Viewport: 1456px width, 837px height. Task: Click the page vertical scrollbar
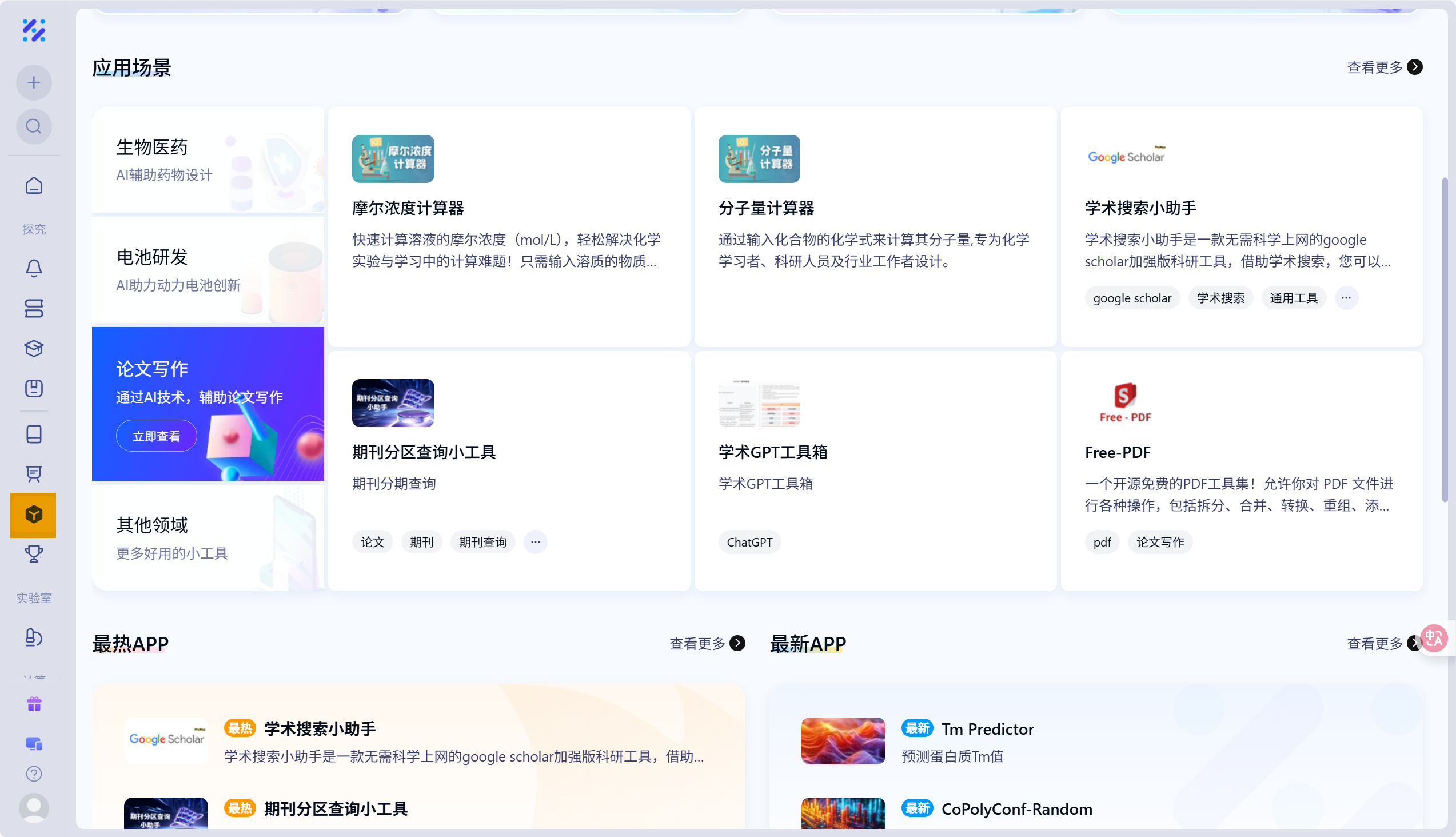coord(1445,339)
